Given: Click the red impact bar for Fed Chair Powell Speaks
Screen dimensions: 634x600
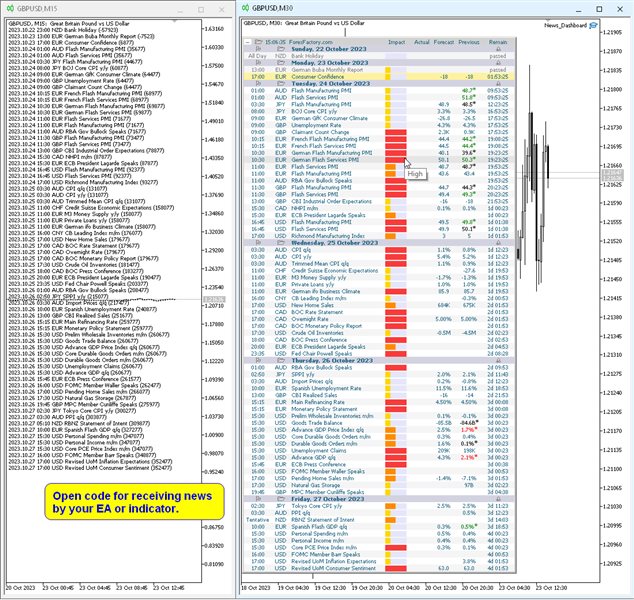Looking at the screenshot, I should click(396, 353).
